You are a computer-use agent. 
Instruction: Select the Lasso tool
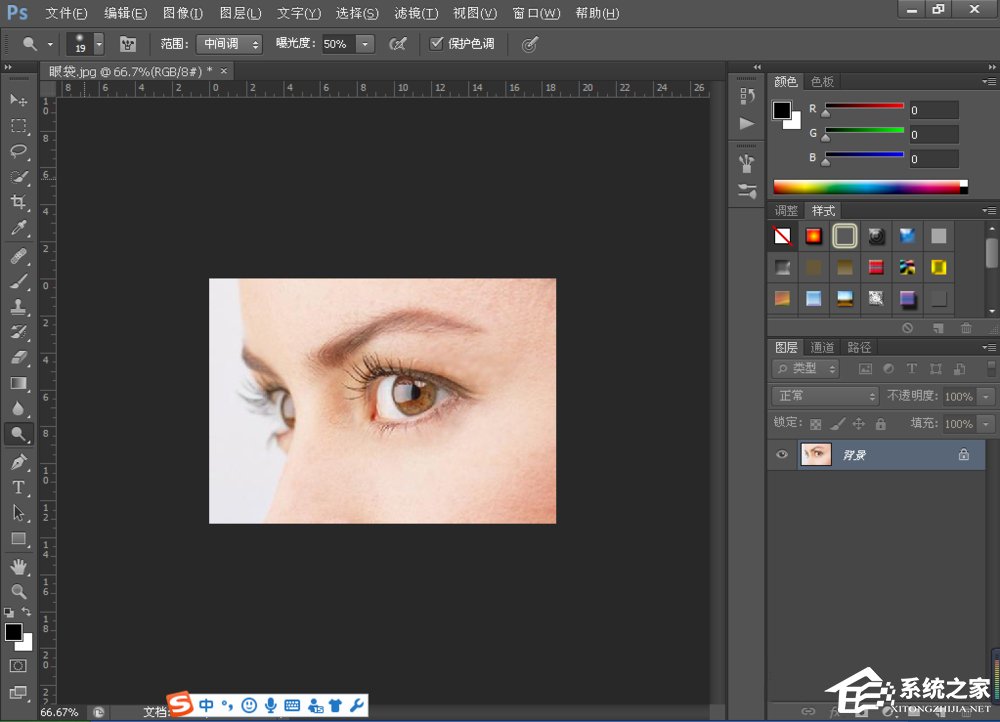(x=19, y=151)
